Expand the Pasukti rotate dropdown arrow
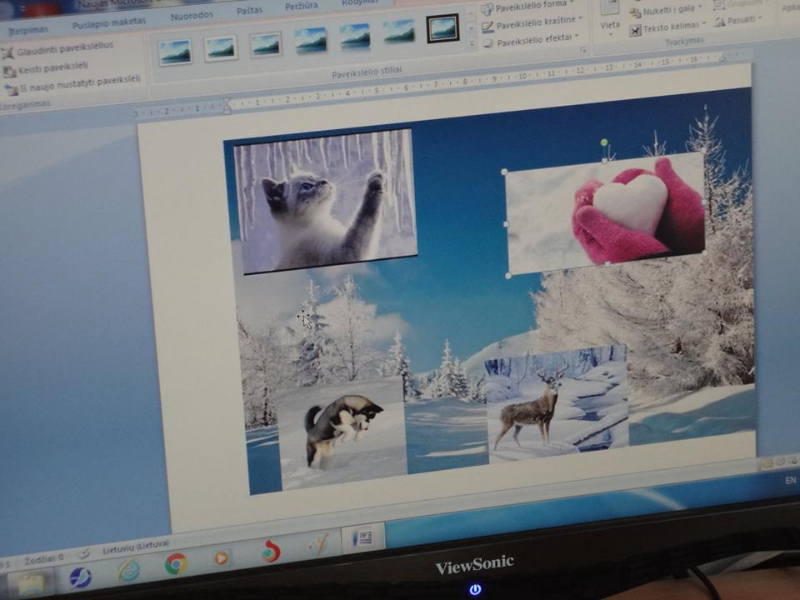 [x=759, y=18]
